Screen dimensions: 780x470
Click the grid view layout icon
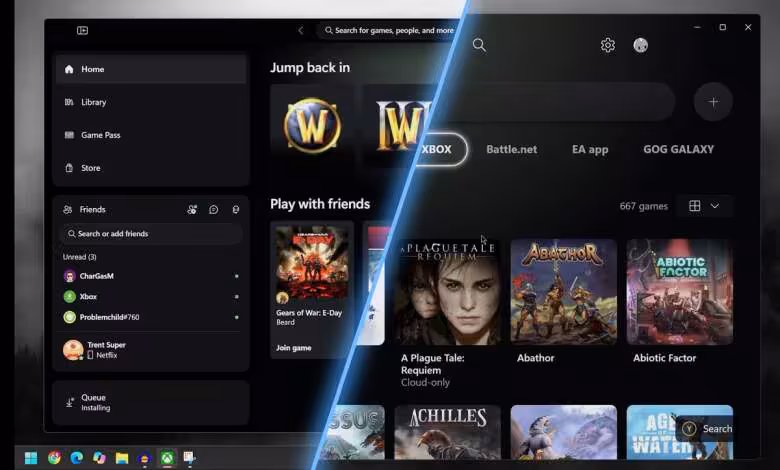pos(695,206)
